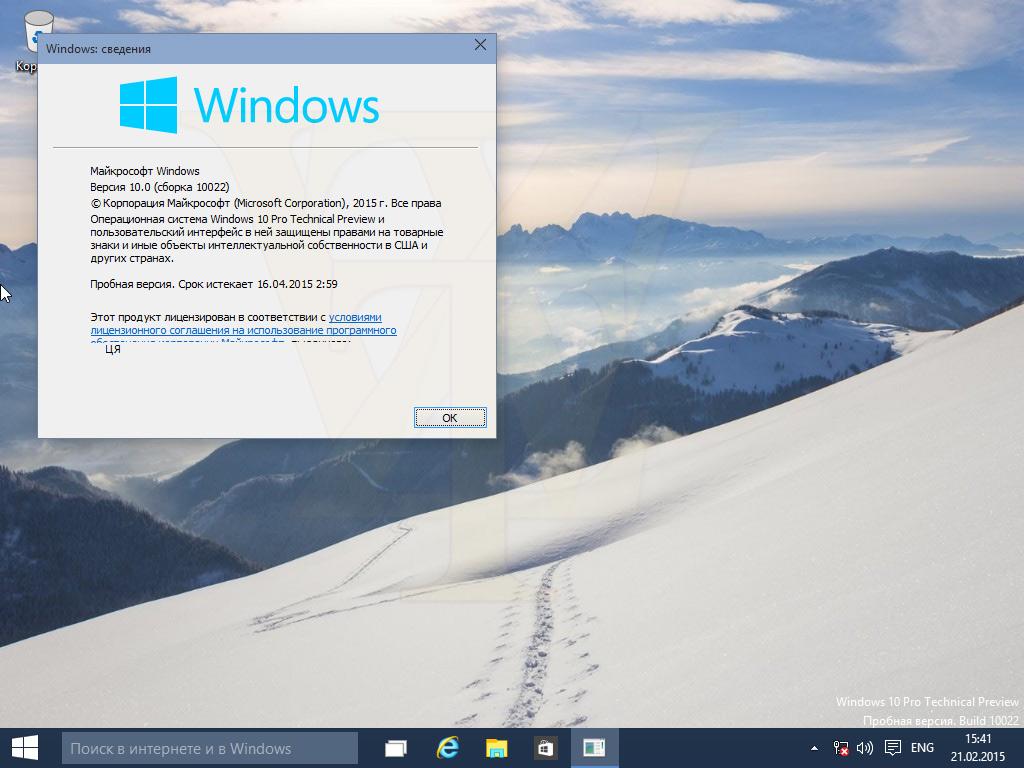Viewport: 1024px width, 768px height.
Task: Click the 'Поиск в интернете и в Windows' search box
Action: pos(210,748)
